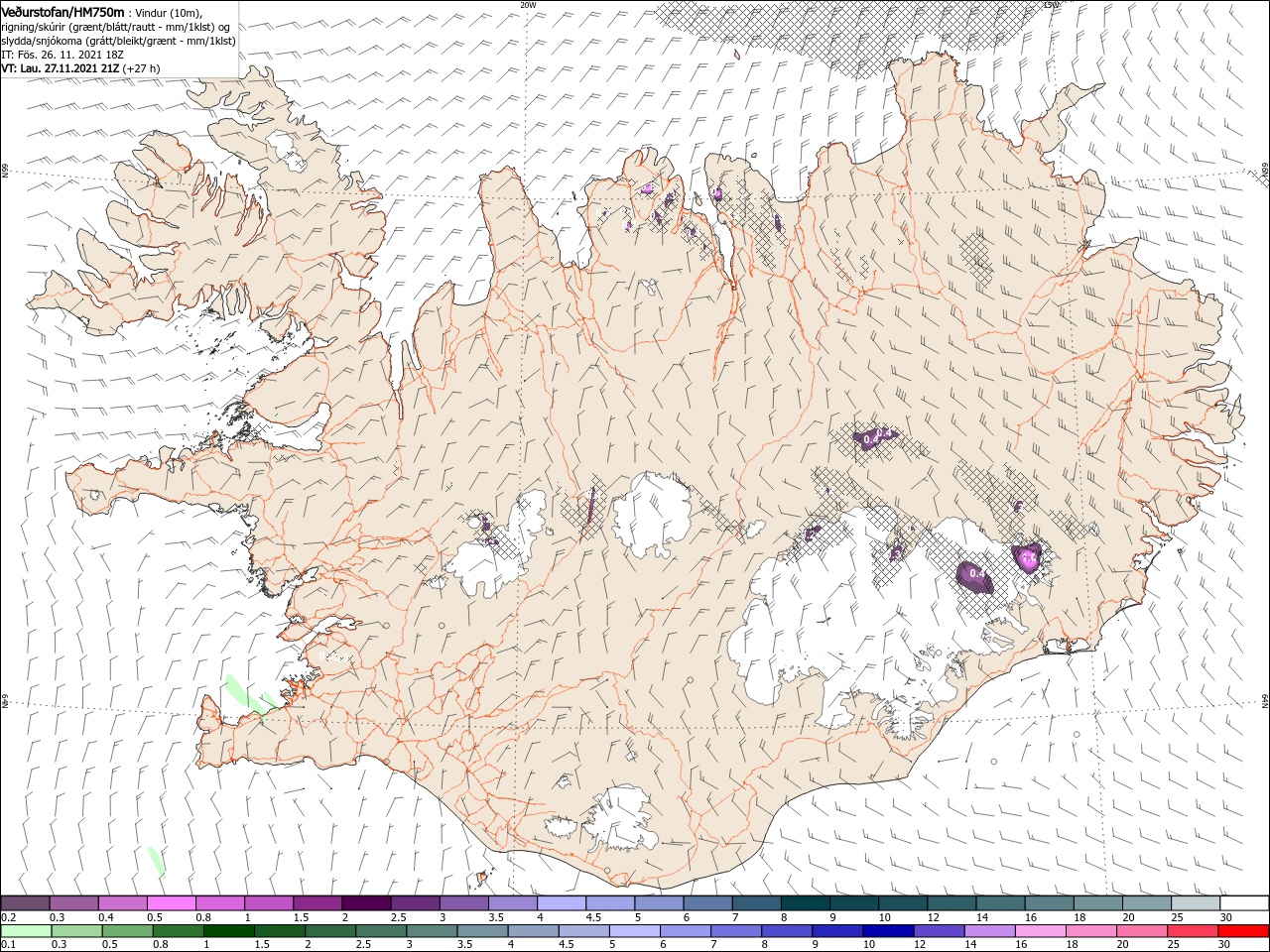Pick the rain legend swatch between 0.3 and 0.5

click(76, 931)
